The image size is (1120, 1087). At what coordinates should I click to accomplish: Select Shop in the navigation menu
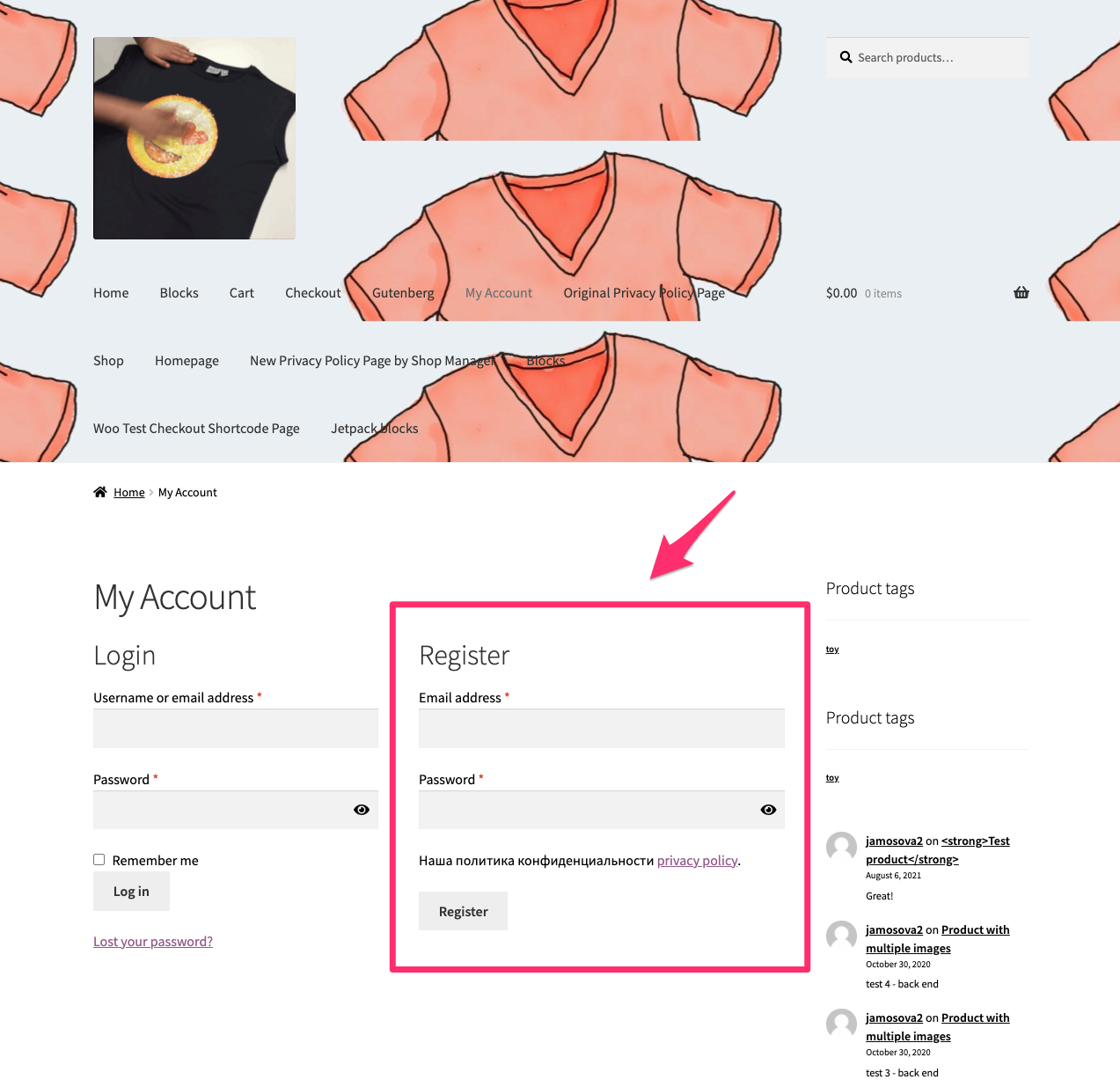point(108,360)
